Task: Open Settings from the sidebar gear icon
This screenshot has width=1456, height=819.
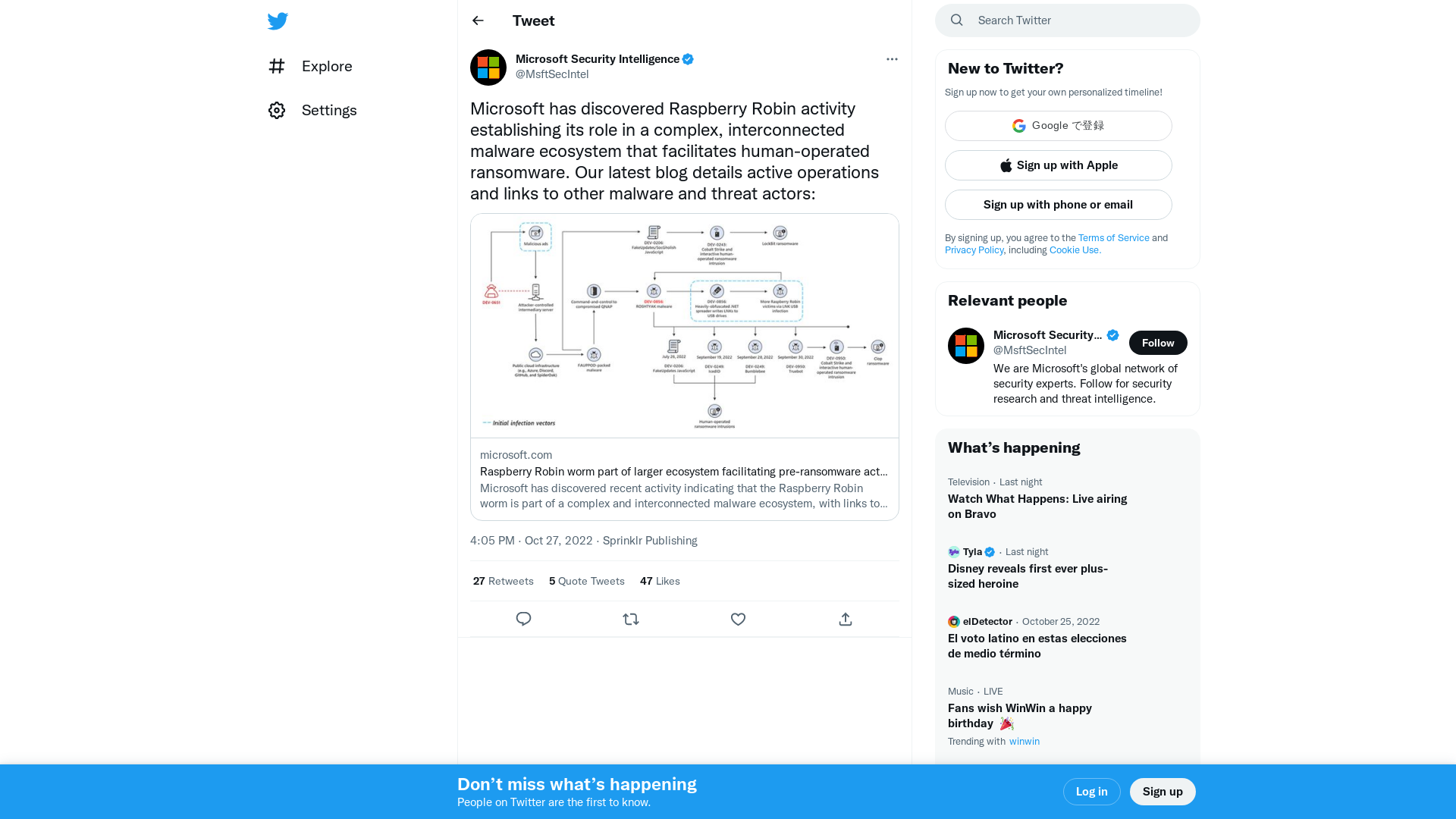Action: coord(277,110)
